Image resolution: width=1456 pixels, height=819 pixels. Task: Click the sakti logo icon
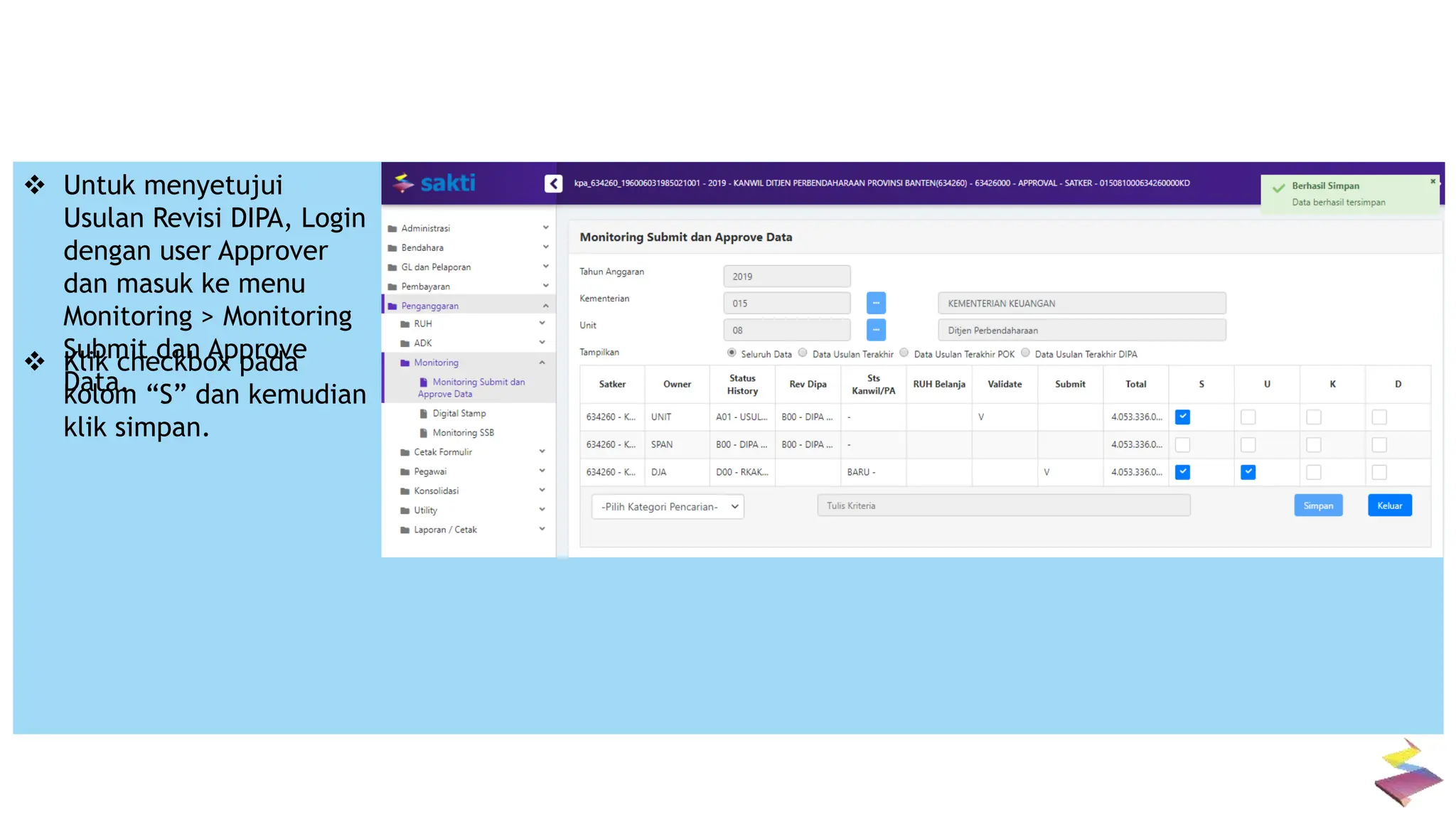[x=404, y=183]
